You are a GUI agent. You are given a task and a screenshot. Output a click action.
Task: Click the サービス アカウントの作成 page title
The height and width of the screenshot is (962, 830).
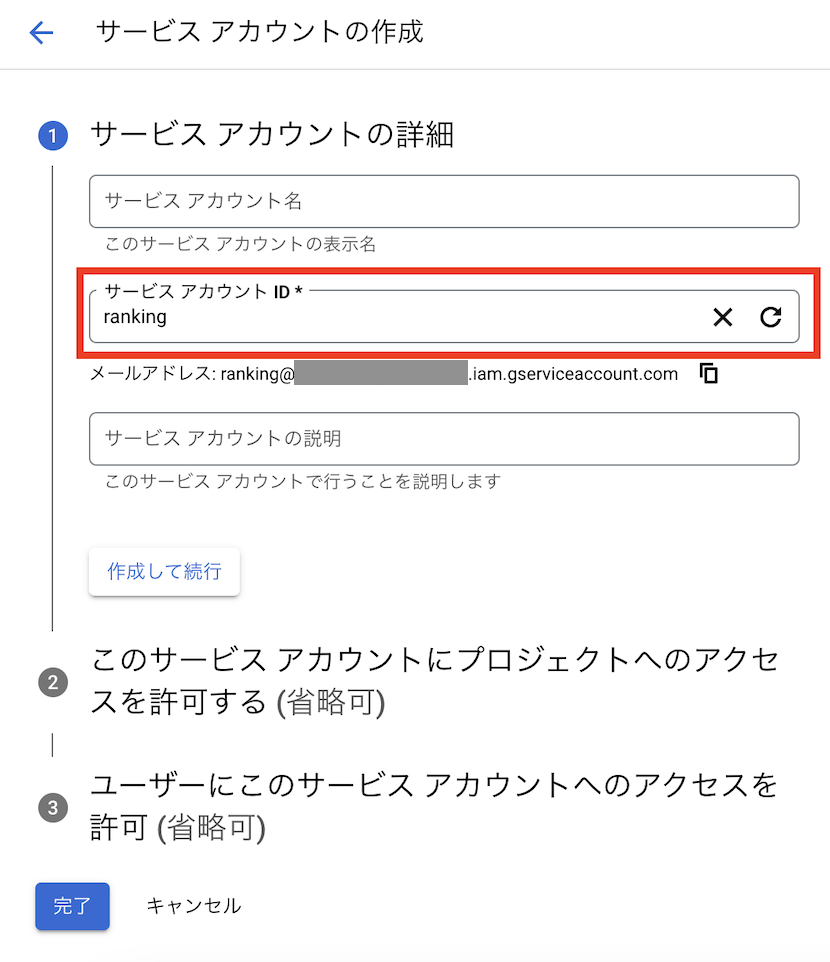coord(259,32)
